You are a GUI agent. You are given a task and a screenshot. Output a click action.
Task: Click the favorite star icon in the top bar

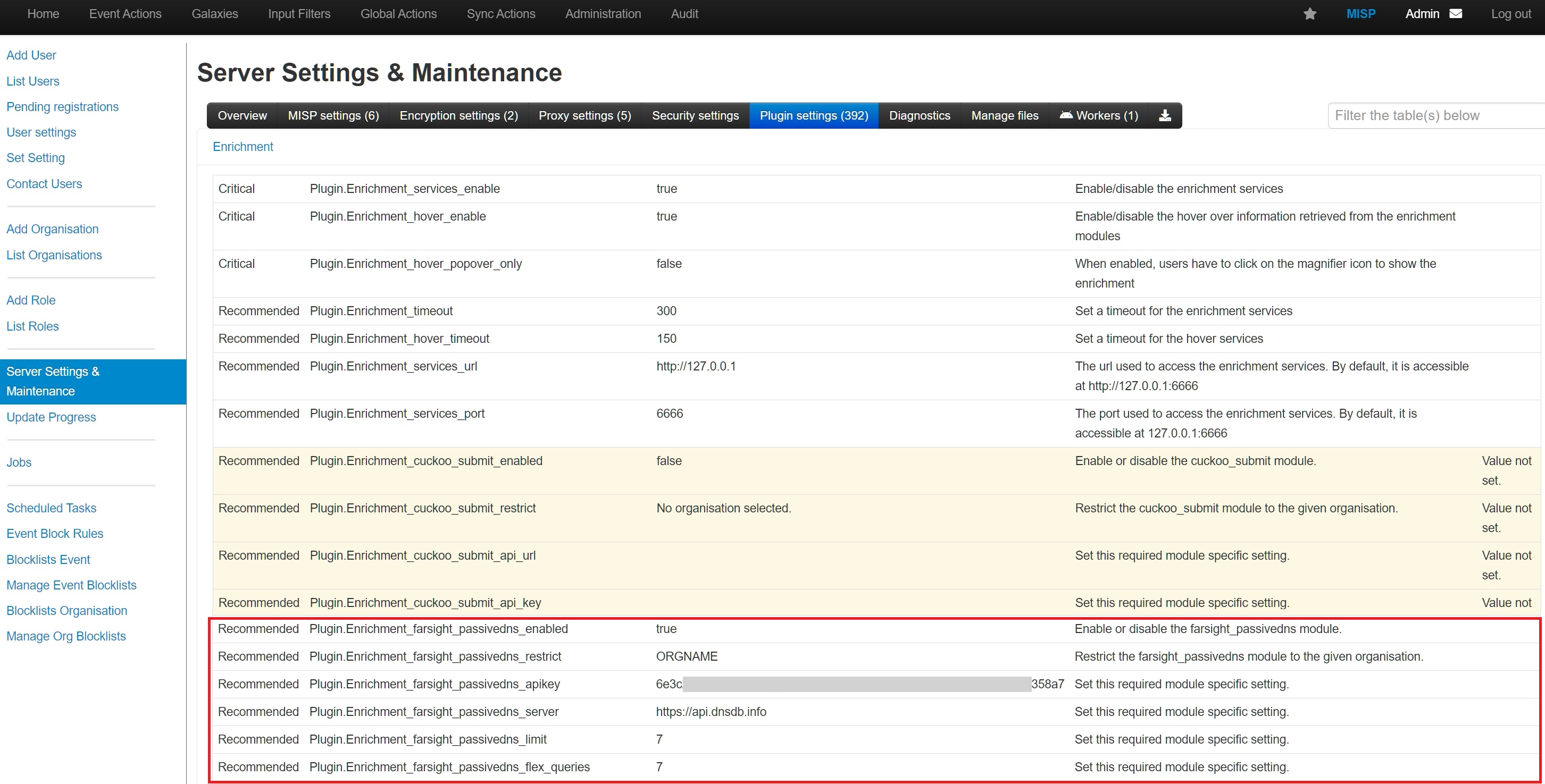[1310, 13]
